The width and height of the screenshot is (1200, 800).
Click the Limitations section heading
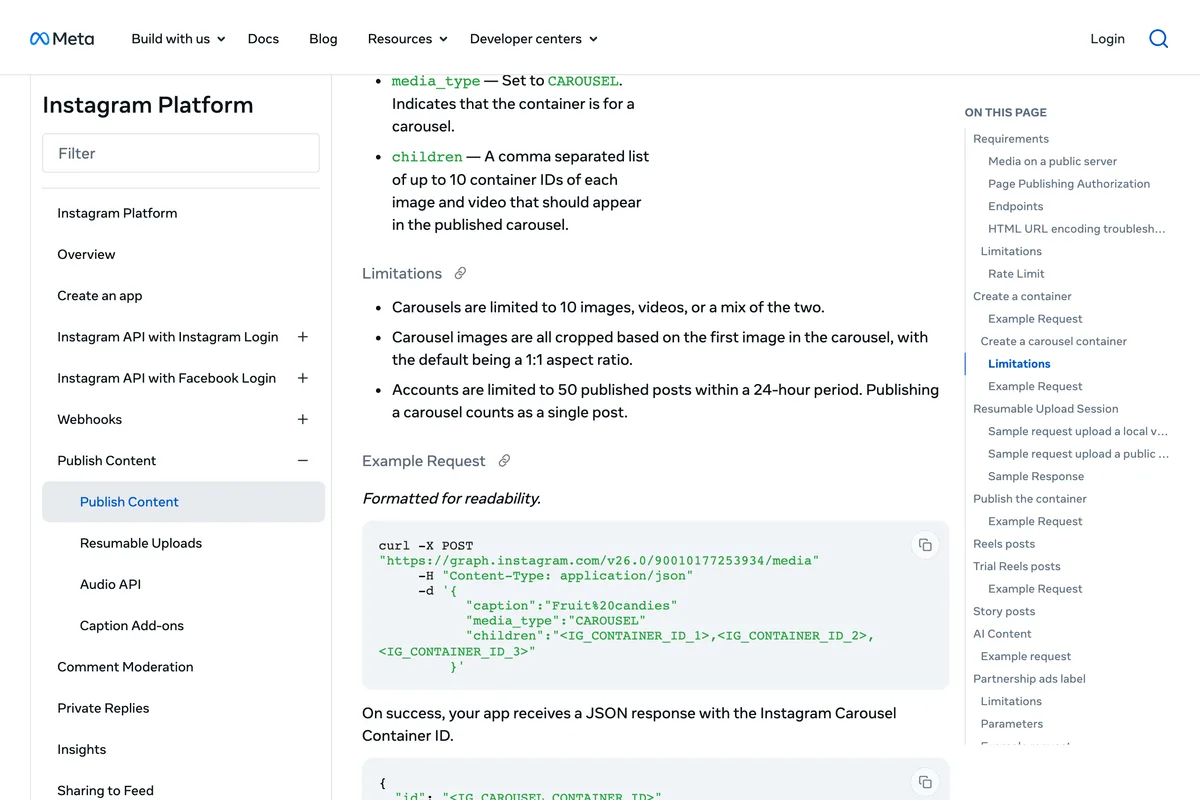[x=402, y=273]
